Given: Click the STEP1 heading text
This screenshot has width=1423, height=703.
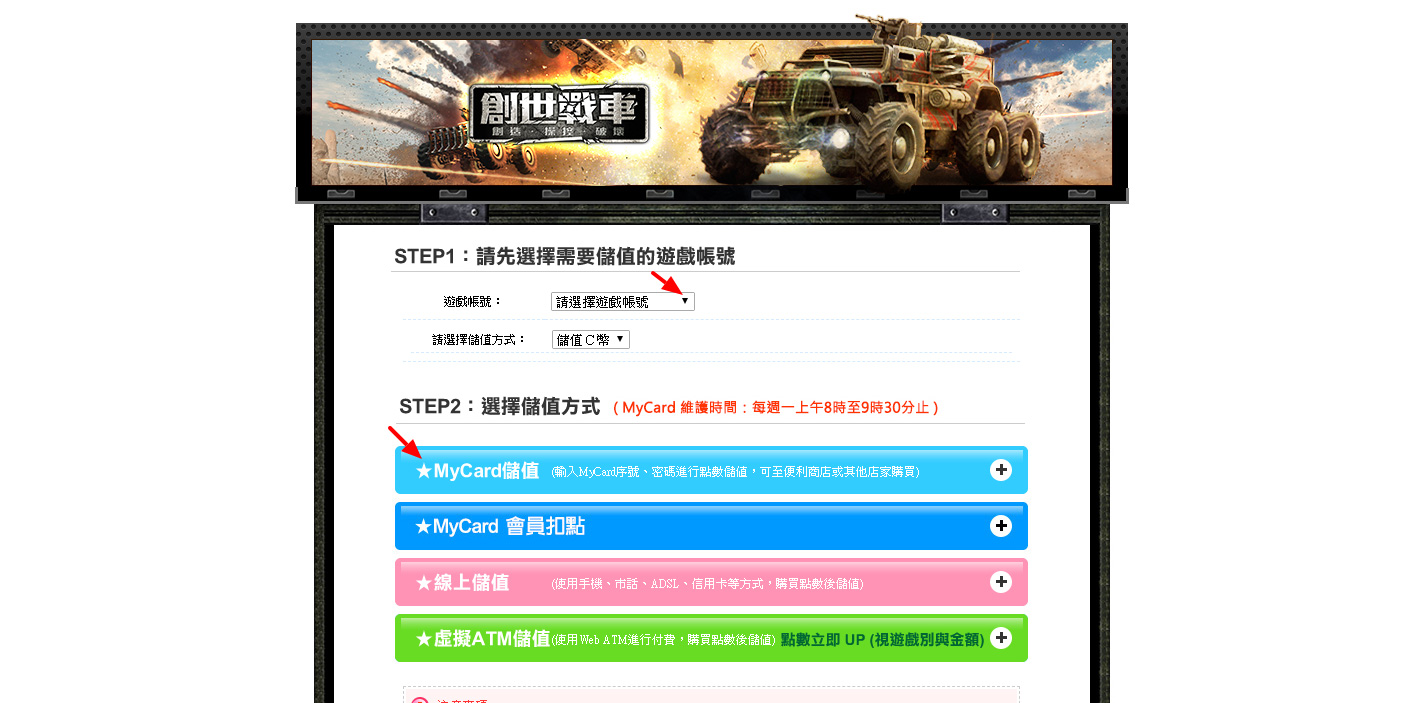Looking at the screenshot, I should 564,256.
